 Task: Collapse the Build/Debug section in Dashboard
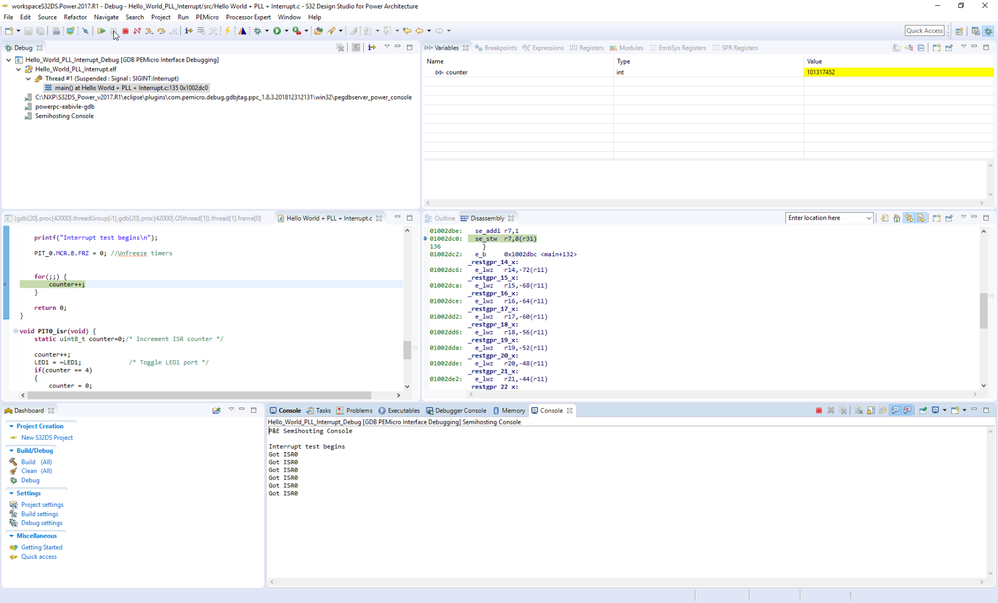11,450
